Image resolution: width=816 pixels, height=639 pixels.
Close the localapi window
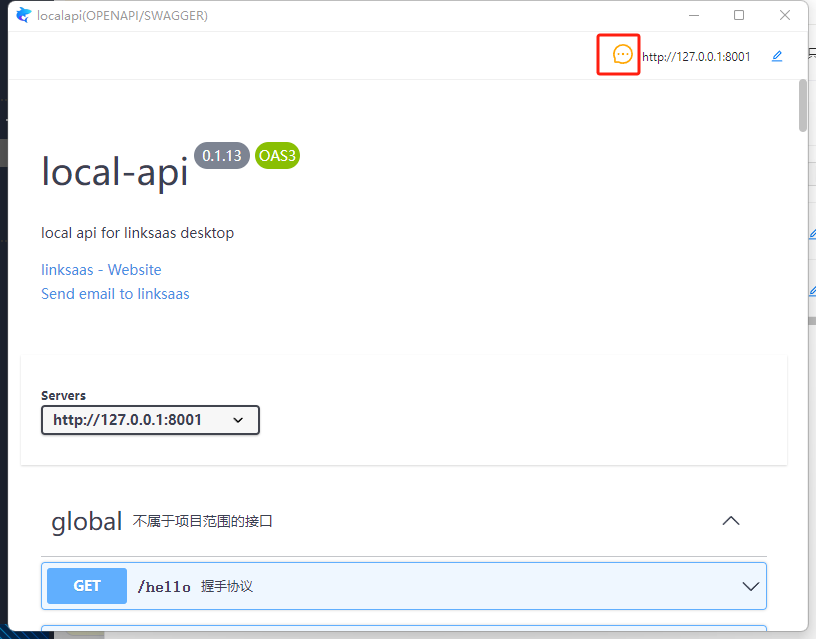coord(785,15)
